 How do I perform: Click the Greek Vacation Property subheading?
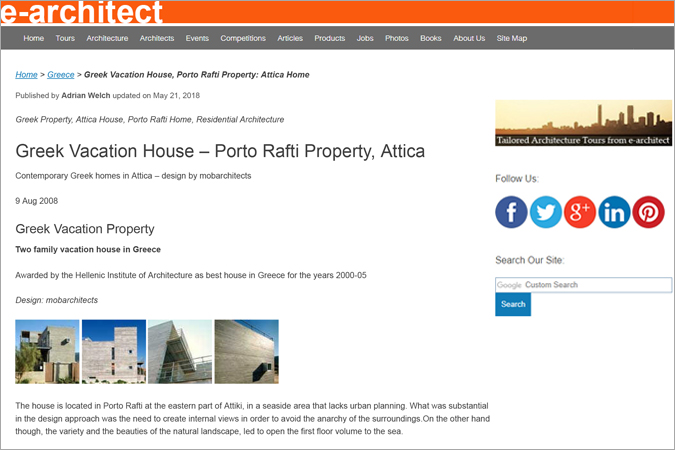click(x=85, y=229)
